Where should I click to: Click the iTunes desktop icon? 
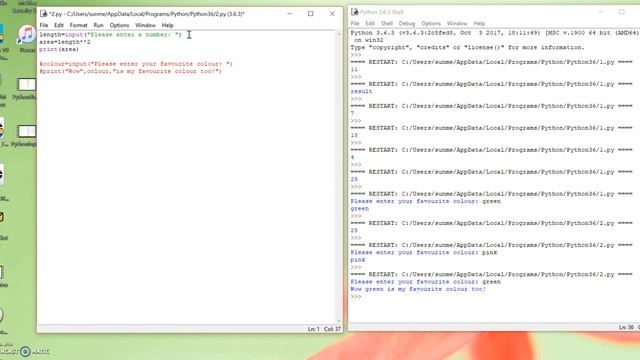coord(27,38)
